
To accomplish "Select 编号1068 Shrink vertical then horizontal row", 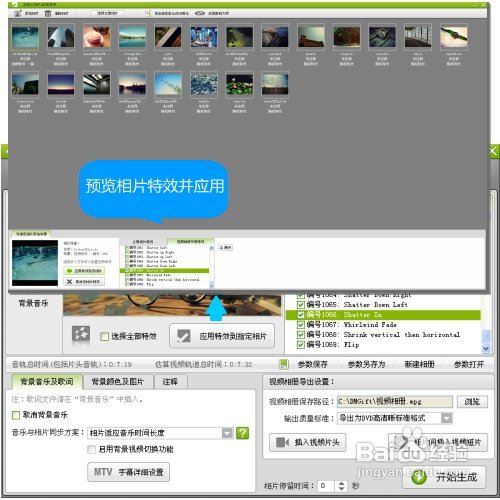I will (384, 335).
